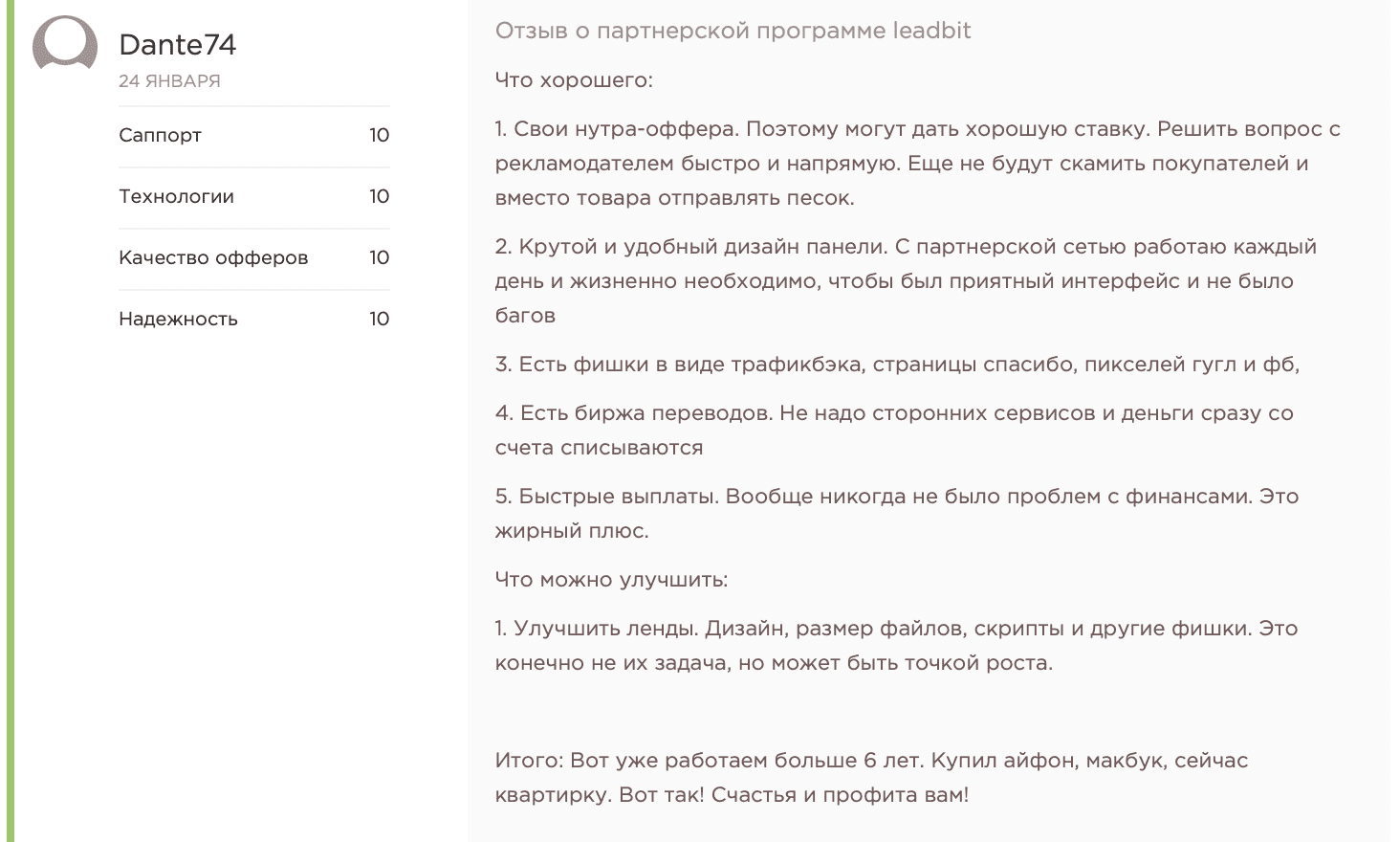Open the review title about leadbit
Image resolution: width=1400 pixels, height=842 pixels.
[733, 30]
